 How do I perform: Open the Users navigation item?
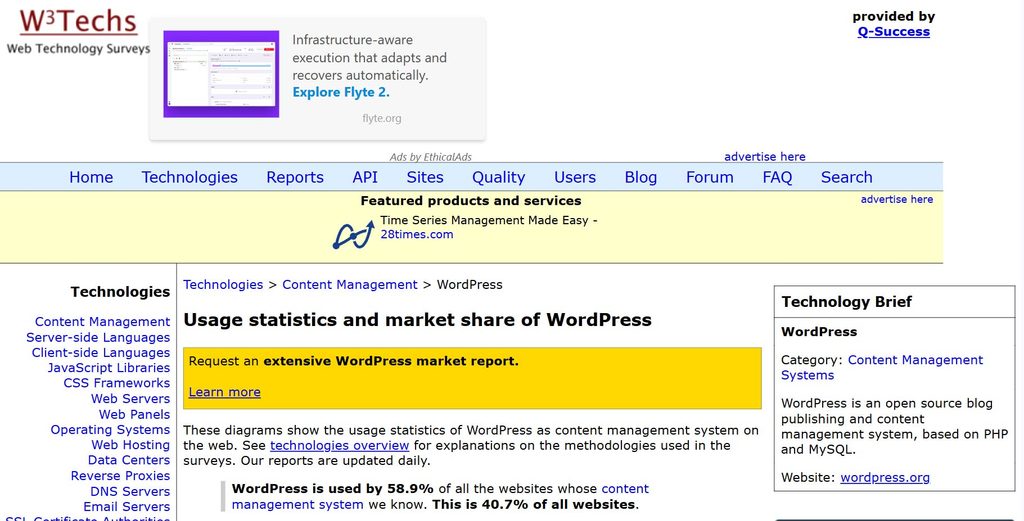click(575, 178)
